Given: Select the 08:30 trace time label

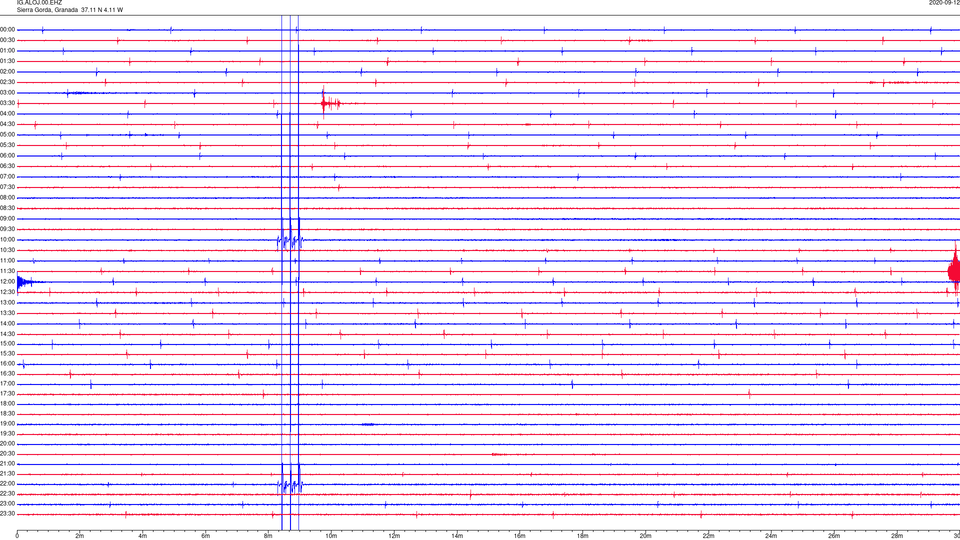Looking at the screenshot, I should click(8, 208).
